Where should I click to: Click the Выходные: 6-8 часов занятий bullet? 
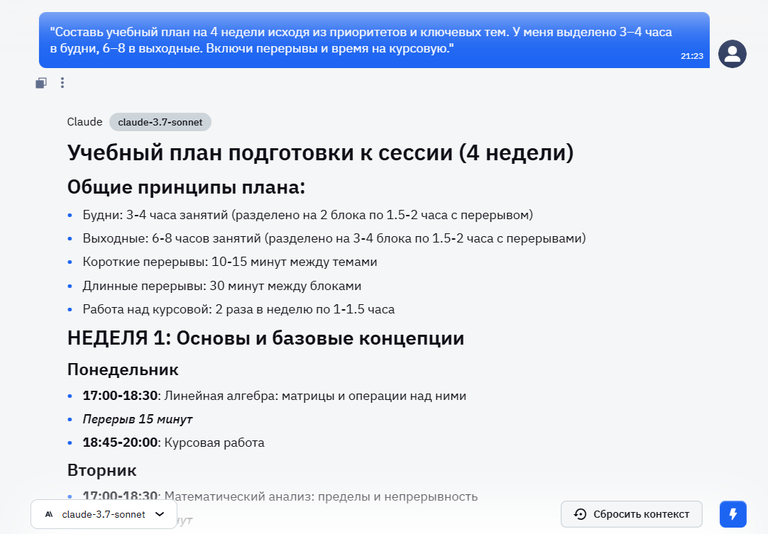coord(334,239)
